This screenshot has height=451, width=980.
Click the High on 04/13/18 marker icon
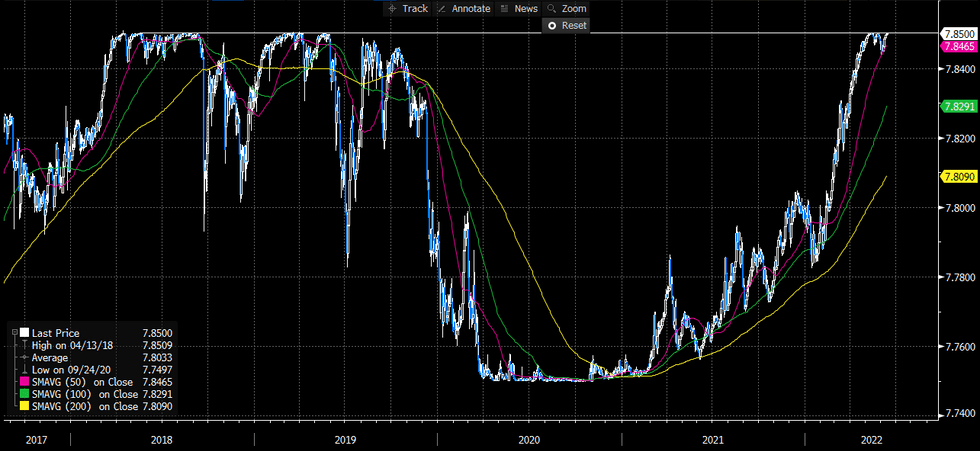(24, 345)
